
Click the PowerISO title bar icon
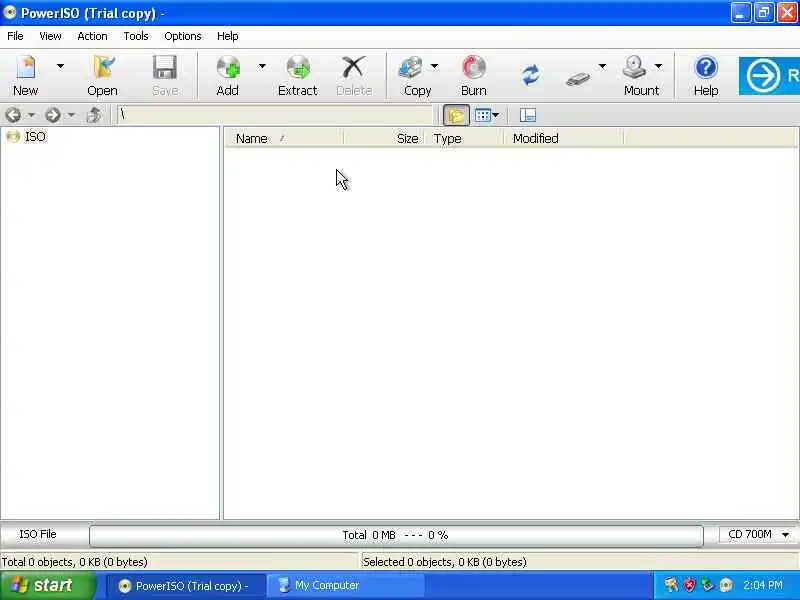point(9,12)
